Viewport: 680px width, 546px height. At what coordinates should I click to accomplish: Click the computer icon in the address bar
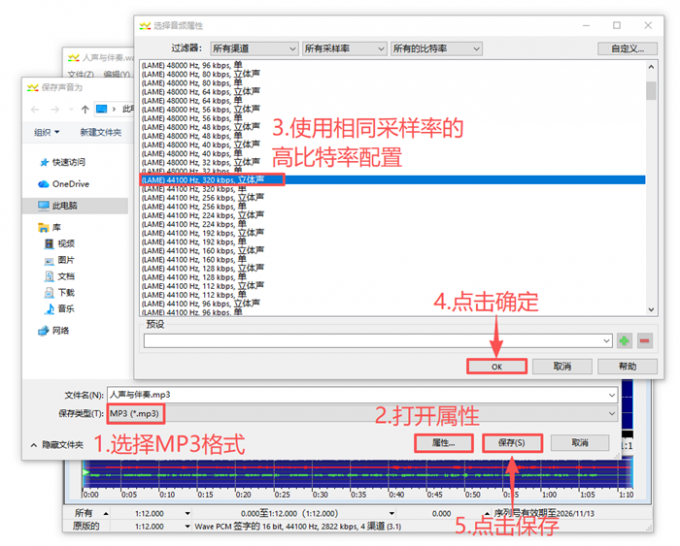101,109
